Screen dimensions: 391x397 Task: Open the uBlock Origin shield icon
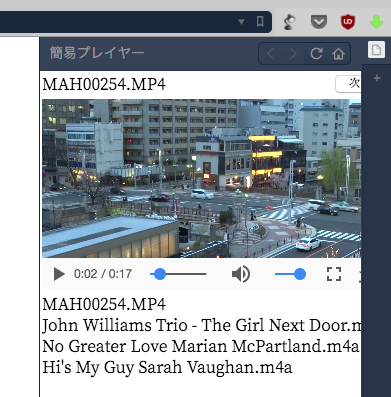[x=348, y=22]
